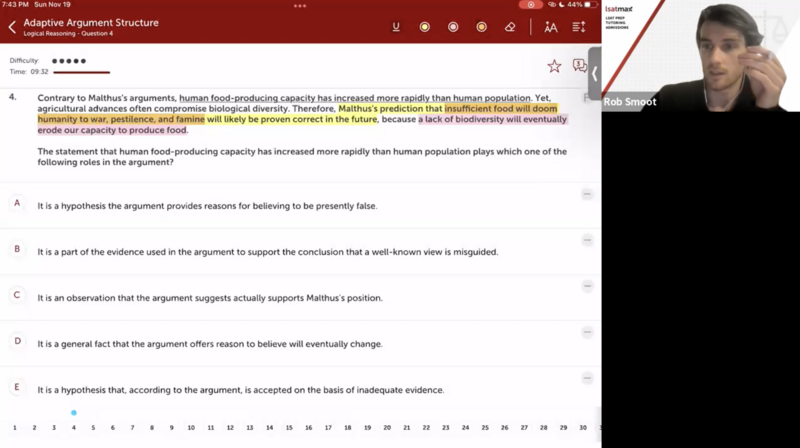Open the text size settings

551,27
